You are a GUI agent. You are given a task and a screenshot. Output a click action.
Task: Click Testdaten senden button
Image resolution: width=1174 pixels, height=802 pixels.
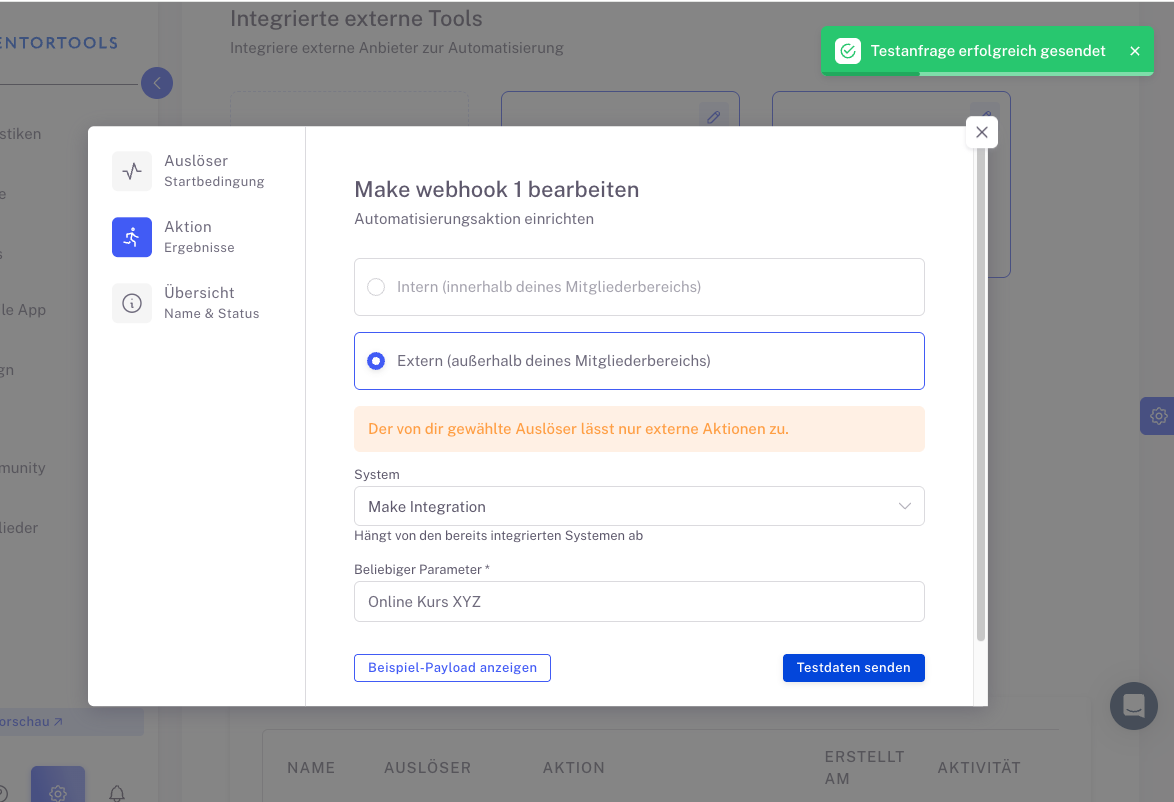854,668
